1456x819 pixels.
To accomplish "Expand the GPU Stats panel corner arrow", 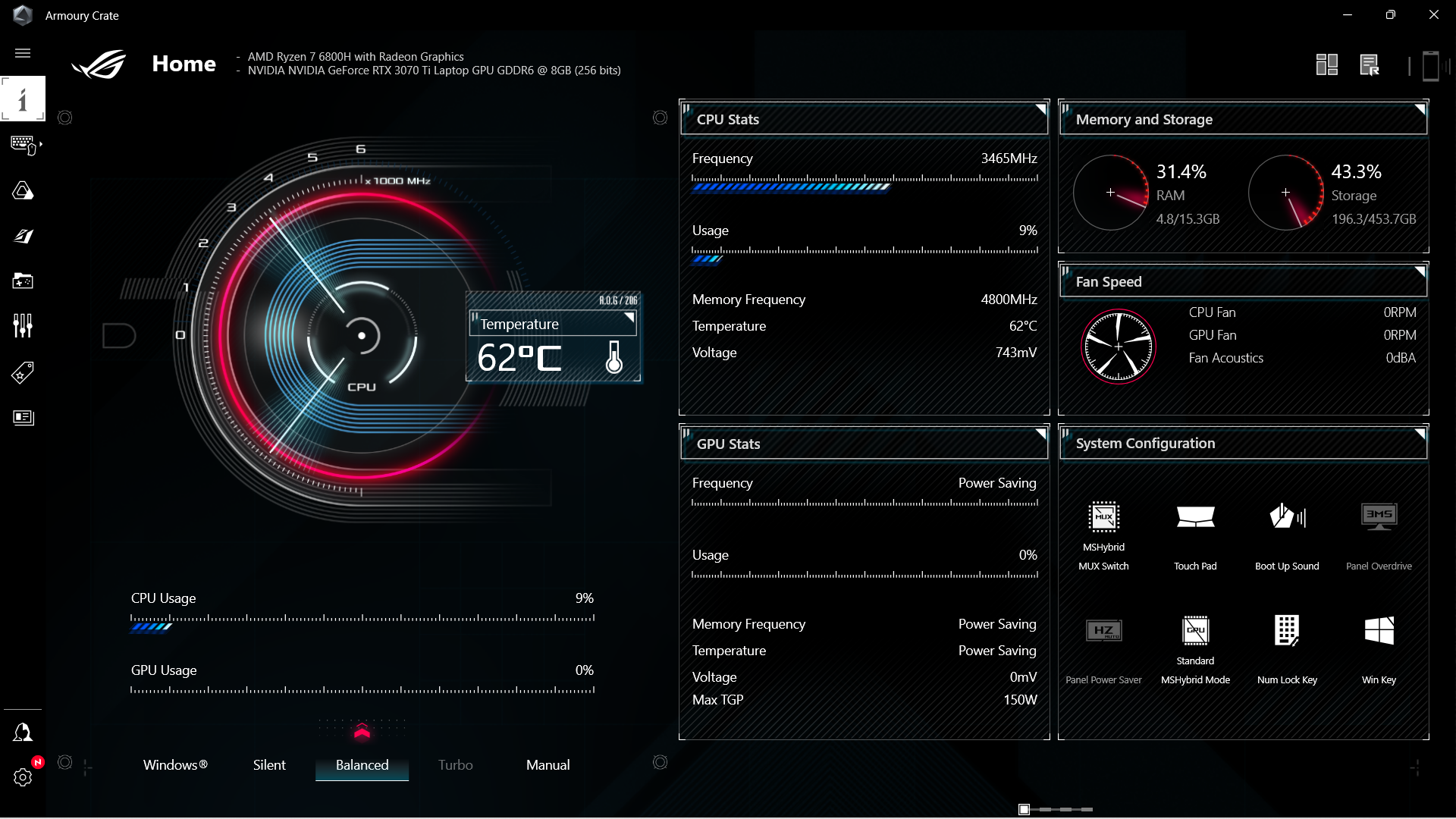I will coord(1040,434).
